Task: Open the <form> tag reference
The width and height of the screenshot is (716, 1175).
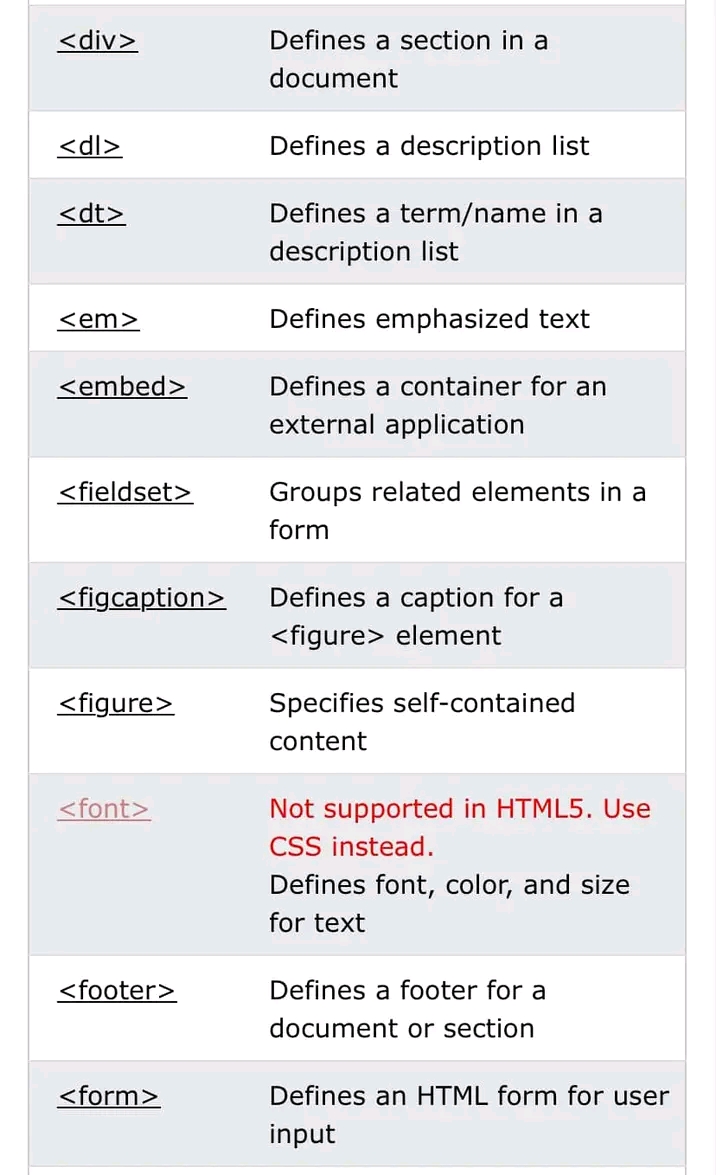Action: tap(108, 1096)
